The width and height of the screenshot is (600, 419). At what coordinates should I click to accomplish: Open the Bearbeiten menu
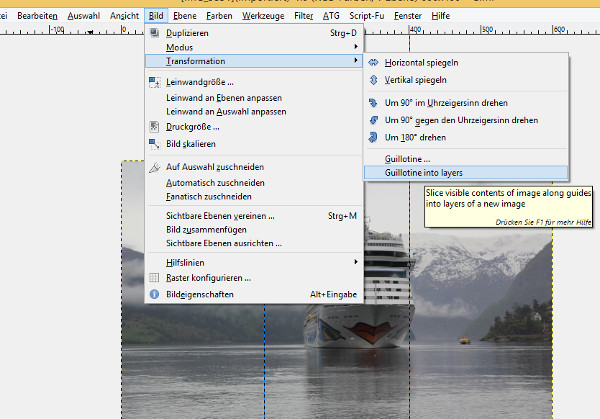[x=37, y=16]
